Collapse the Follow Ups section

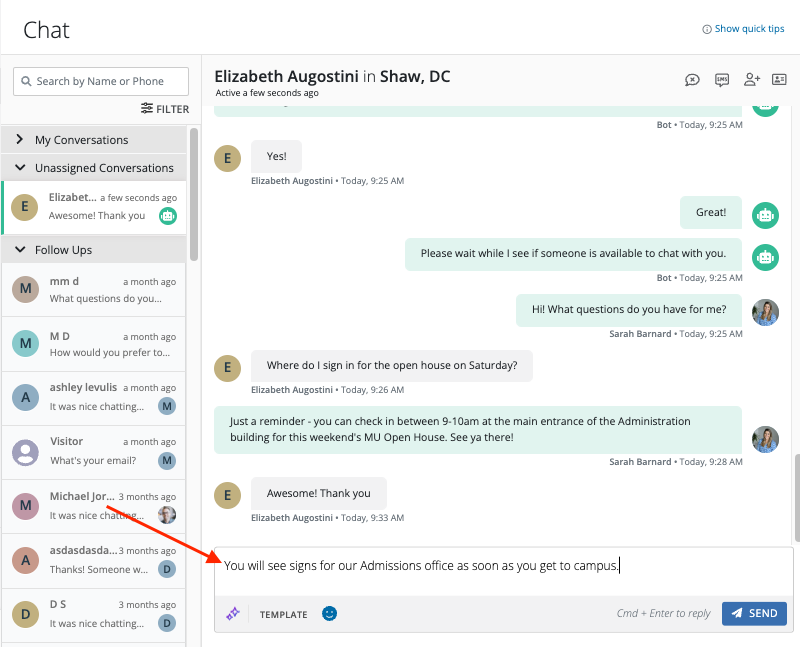(x=20, y=250)
